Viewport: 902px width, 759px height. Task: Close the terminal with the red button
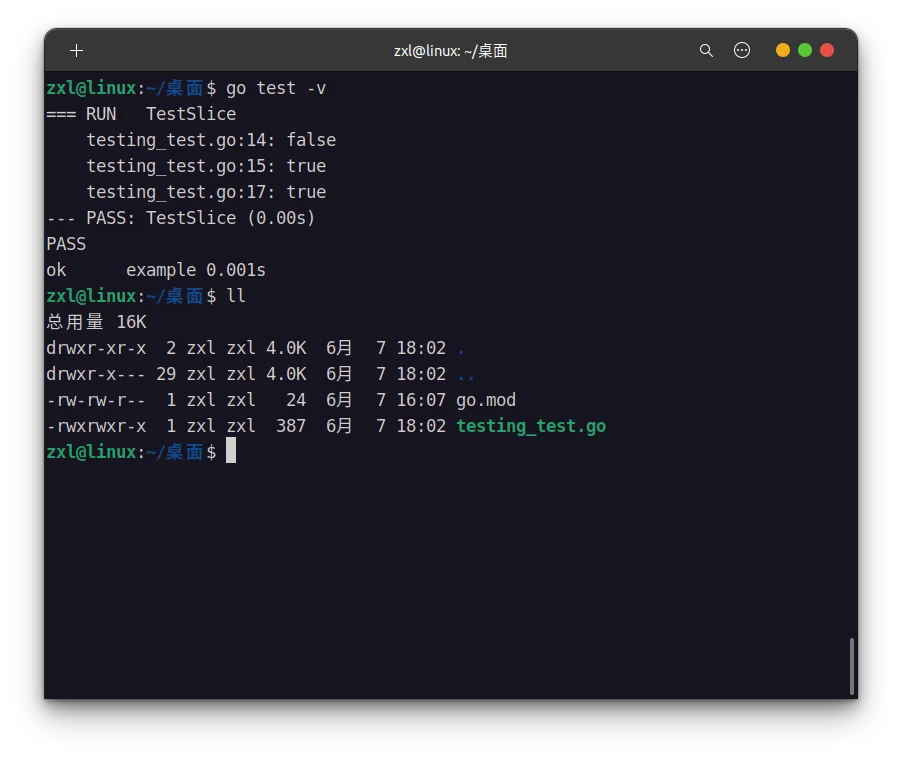827,51
